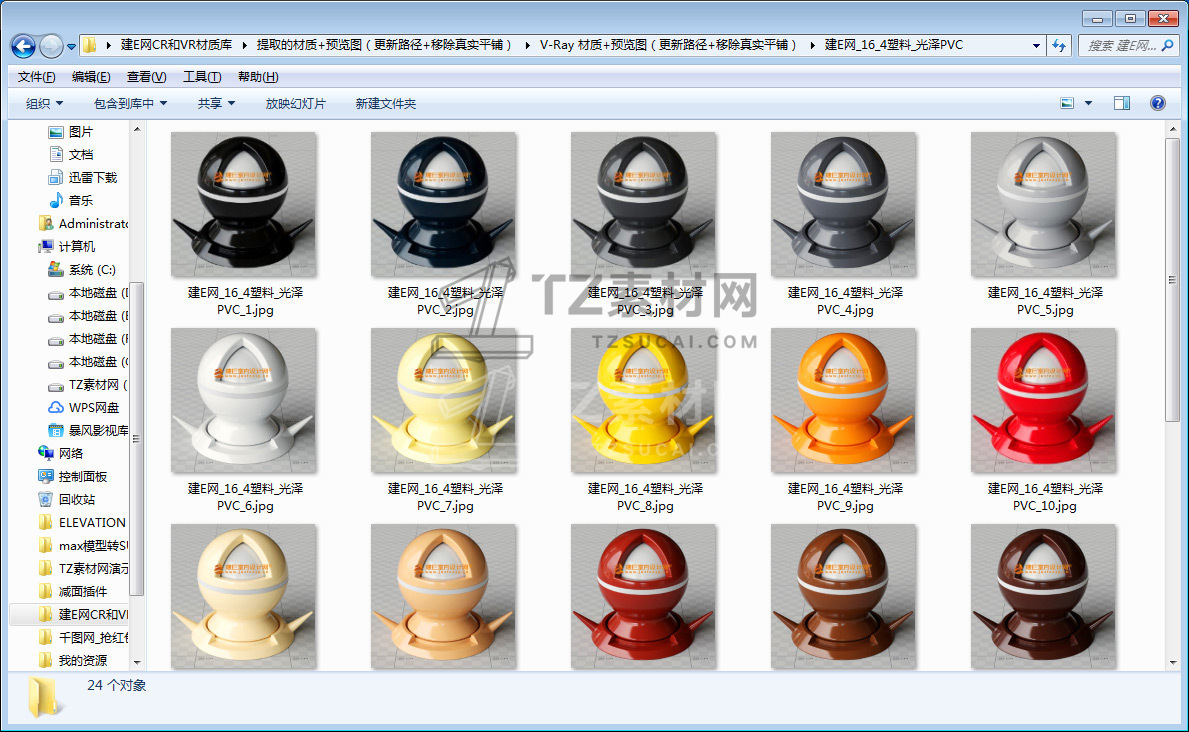
Task: Click the change view icon in toolbar
Action: 1067,103
